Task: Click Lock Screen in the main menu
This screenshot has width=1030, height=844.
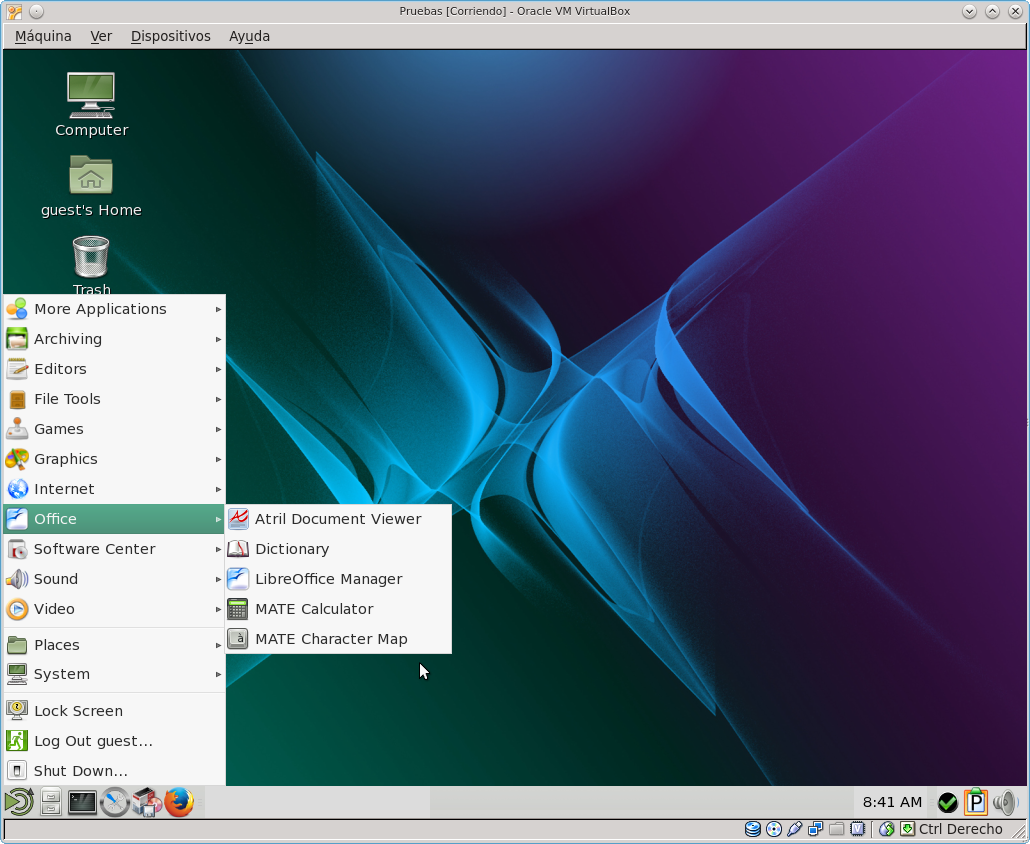Action: pos(78,711)
